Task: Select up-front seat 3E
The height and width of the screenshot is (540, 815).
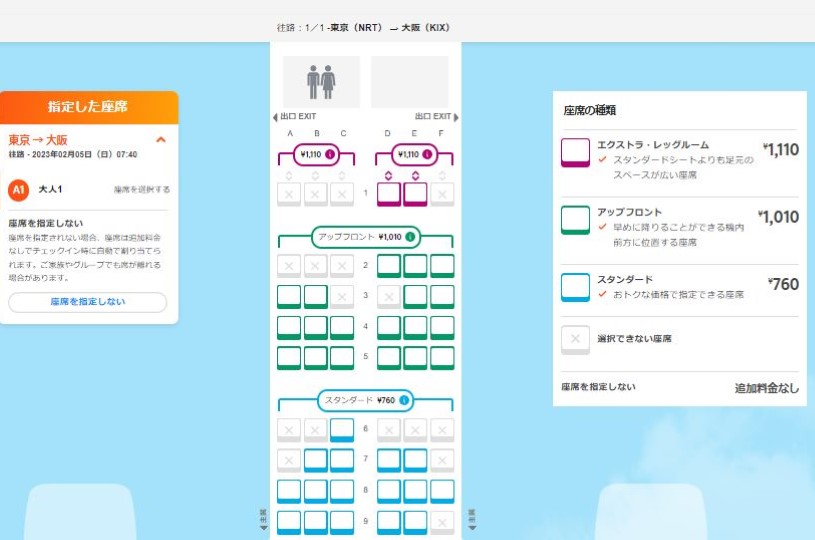Action: [415, 297]
